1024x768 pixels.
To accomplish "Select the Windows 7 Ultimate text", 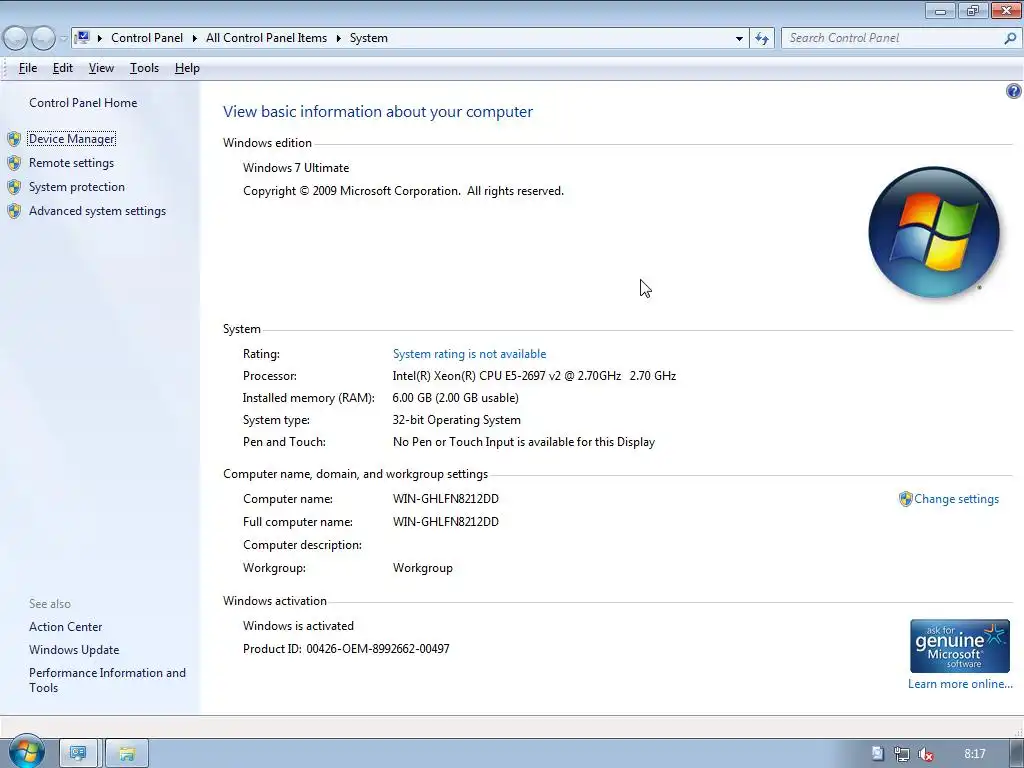I will point(296,168).
